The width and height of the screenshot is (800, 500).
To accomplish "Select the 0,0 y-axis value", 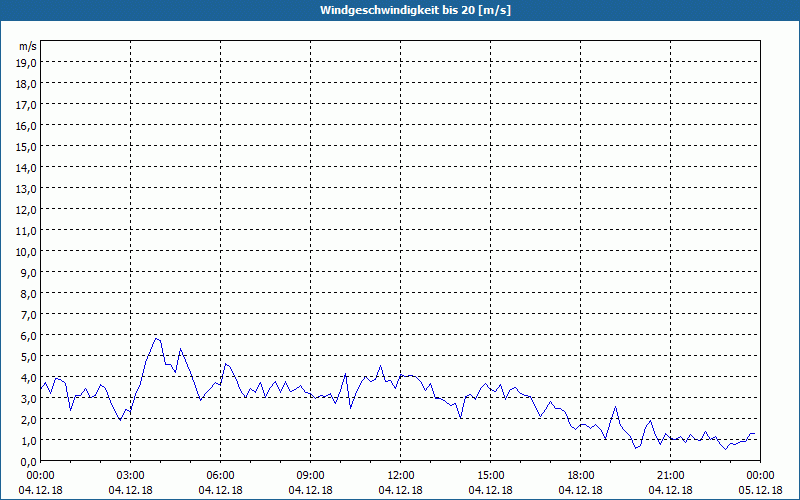I will click(29, 462).
